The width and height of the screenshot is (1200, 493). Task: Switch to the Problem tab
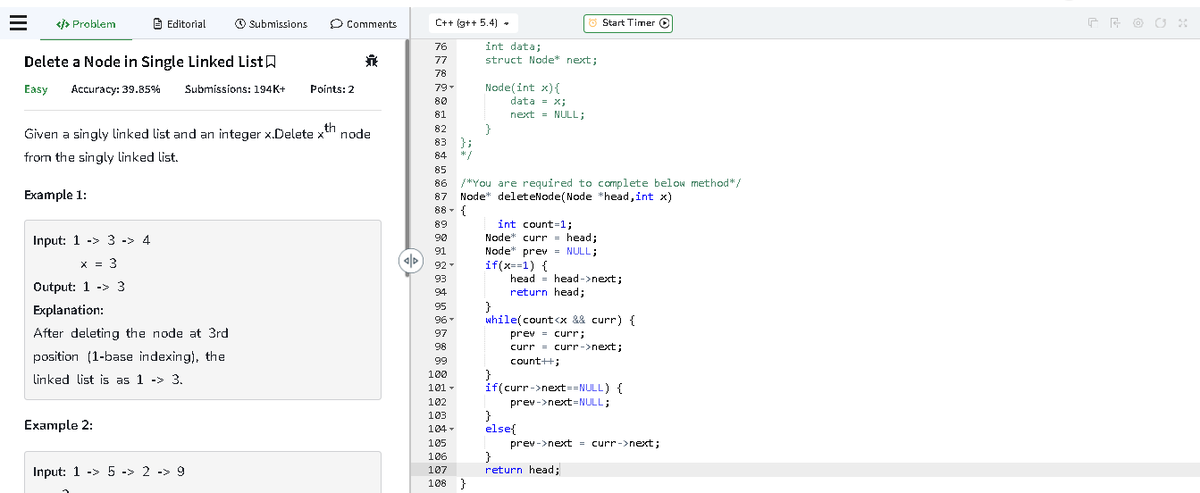pyautogui.click(x=85, y=23)
